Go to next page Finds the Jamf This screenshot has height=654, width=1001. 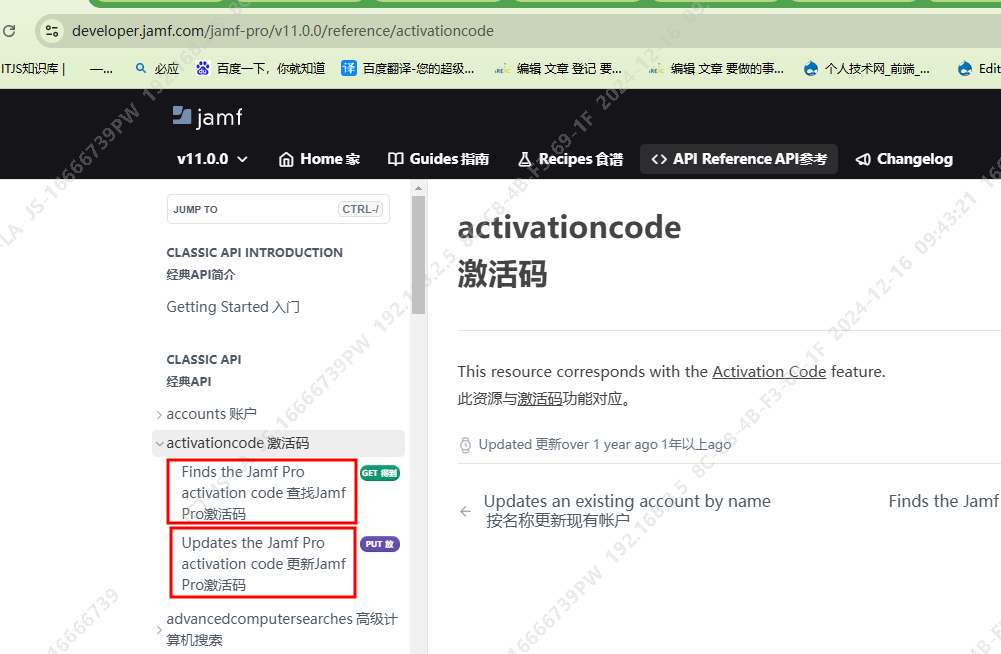tap(944, 501)
